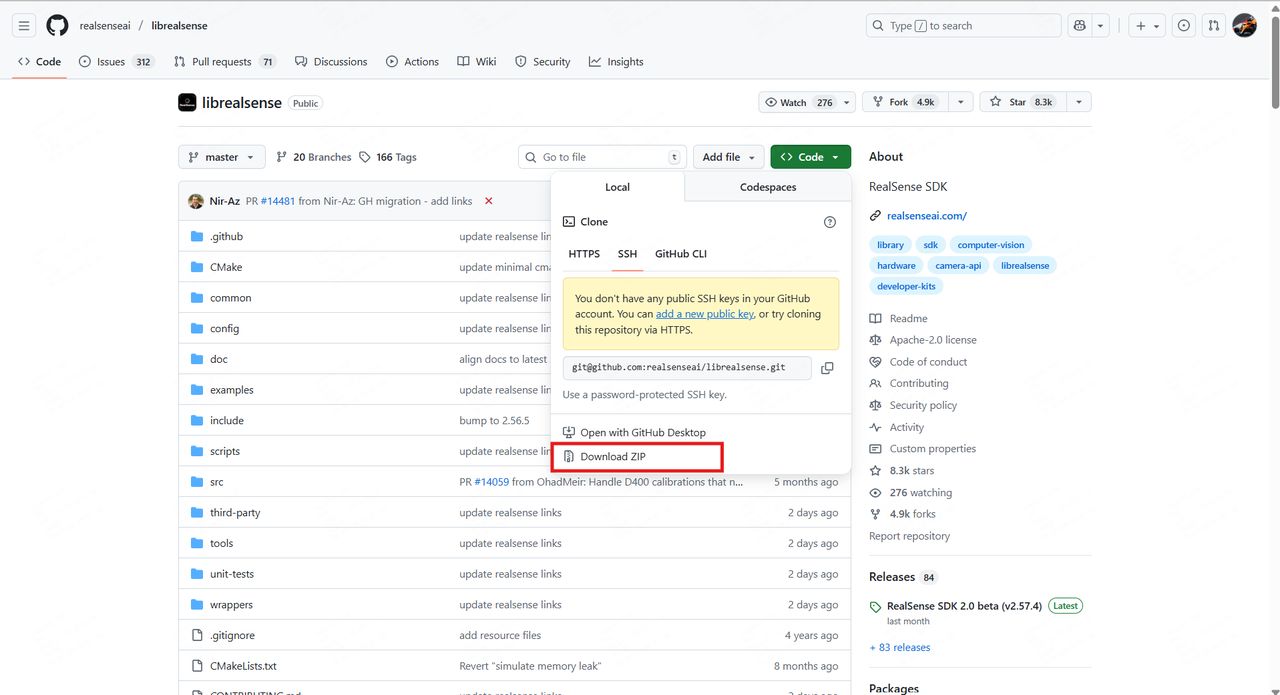Toggle the green Code dropdown button
Screen dimensions: 1280x695
click(x=811, y=157)
